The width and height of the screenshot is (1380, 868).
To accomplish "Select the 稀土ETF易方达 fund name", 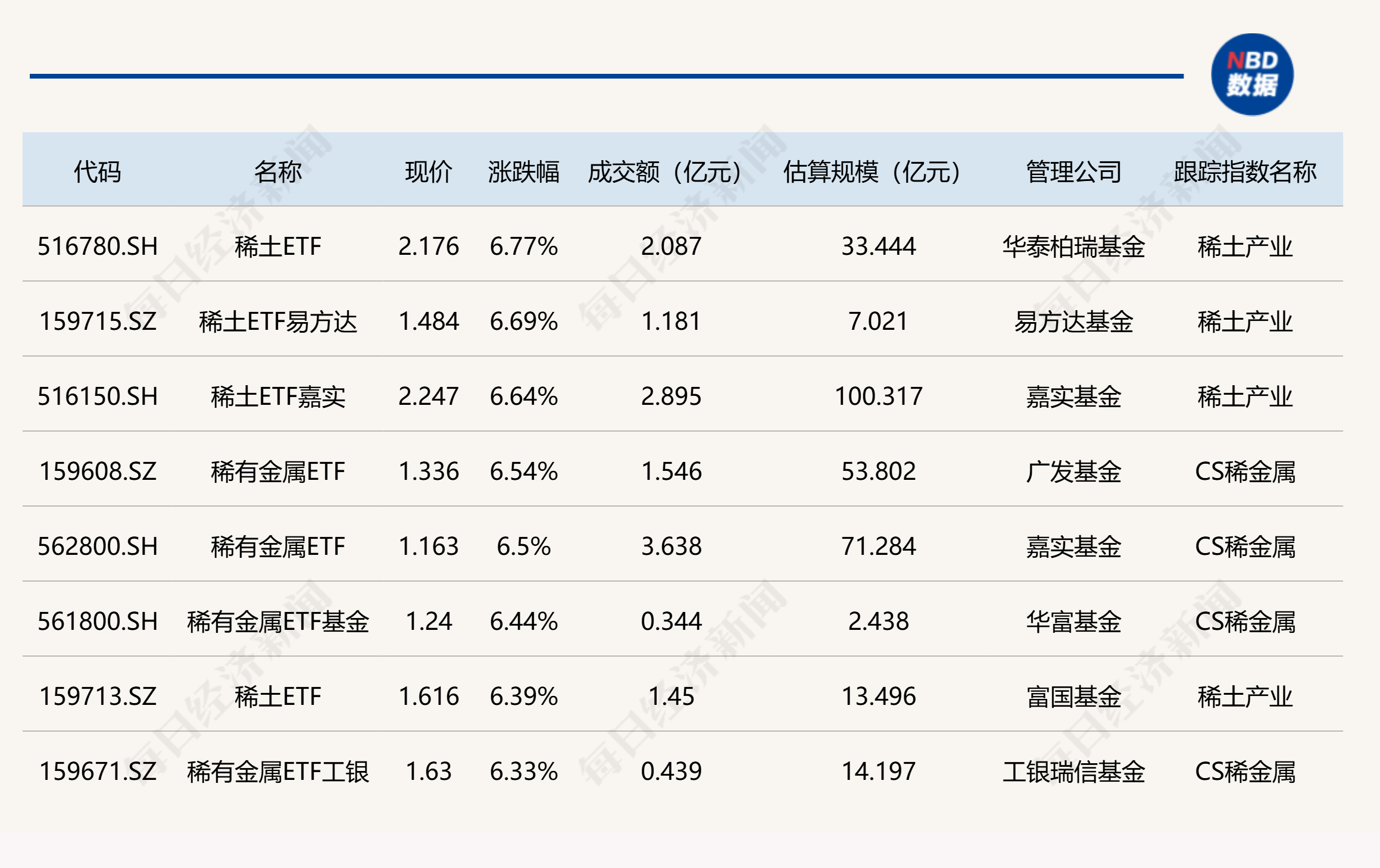I will pyautogui.click(x=277, y=321).
